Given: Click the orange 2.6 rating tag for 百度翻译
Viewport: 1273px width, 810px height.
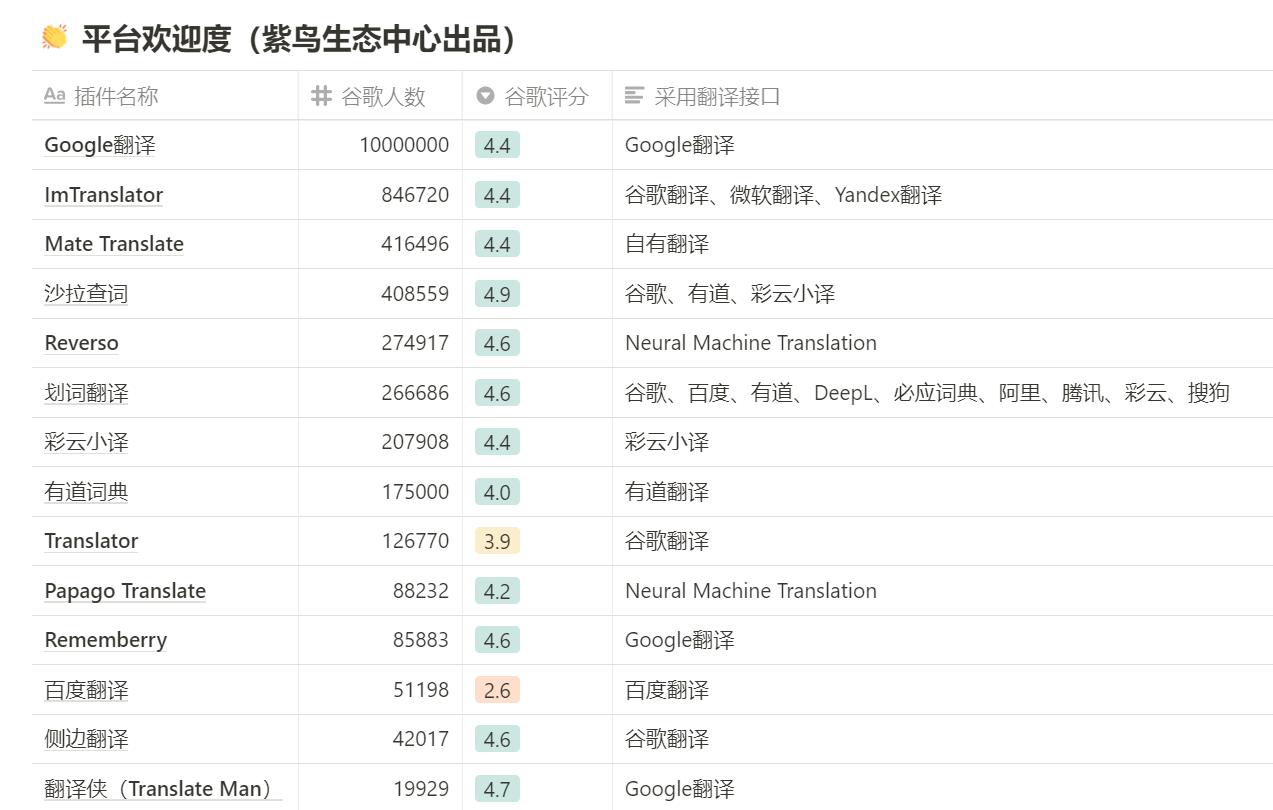Looking at the screenshot, I should (x=497, y=690).
